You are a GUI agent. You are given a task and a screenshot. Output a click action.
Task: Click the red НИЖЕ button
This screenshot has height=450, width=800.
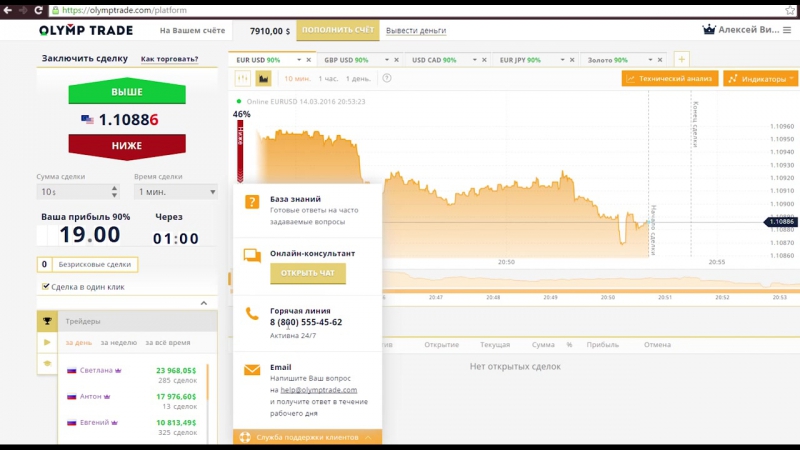pyautogui.click(x=127, y=146)
